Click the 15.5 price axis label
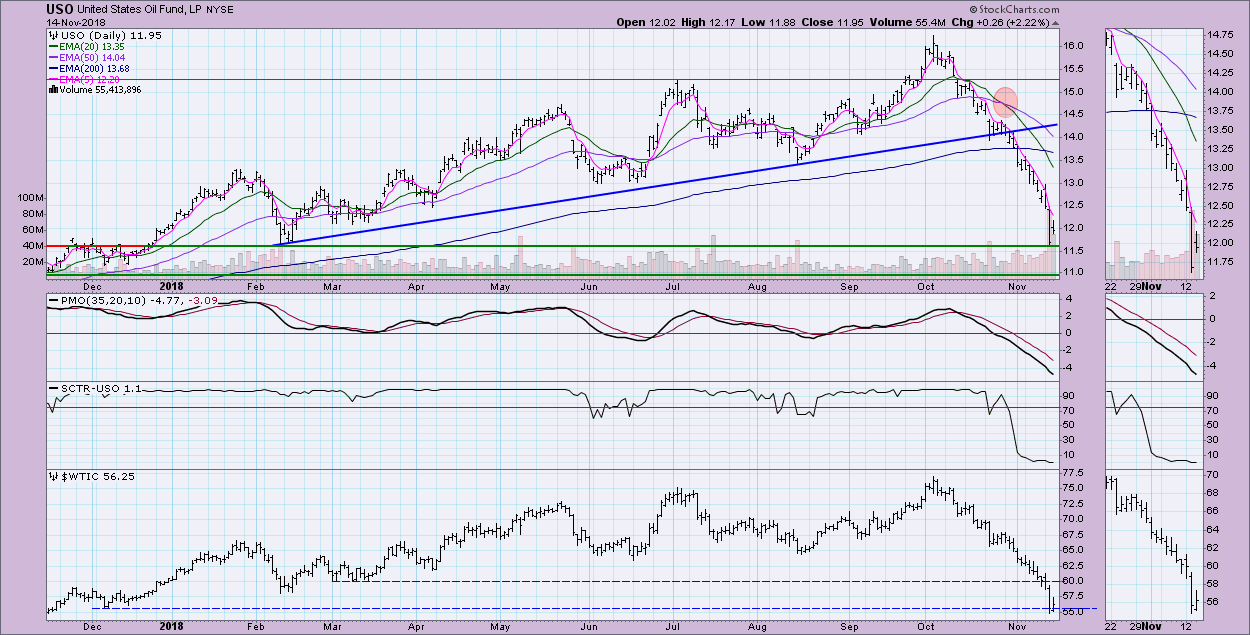 (1074, 68)
